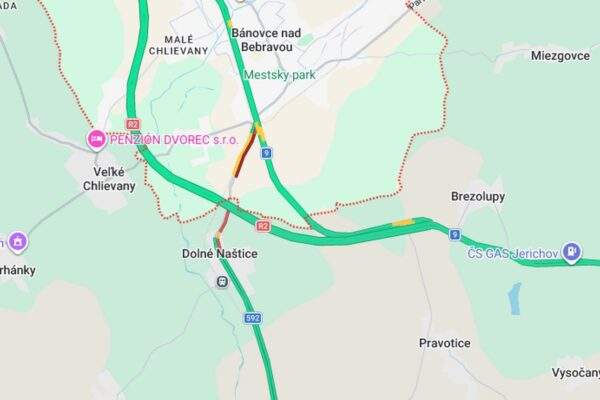600x400 pixels.
Task: Click the pink PENZIÓN DVOREC hotel marker
Action: 96,140
